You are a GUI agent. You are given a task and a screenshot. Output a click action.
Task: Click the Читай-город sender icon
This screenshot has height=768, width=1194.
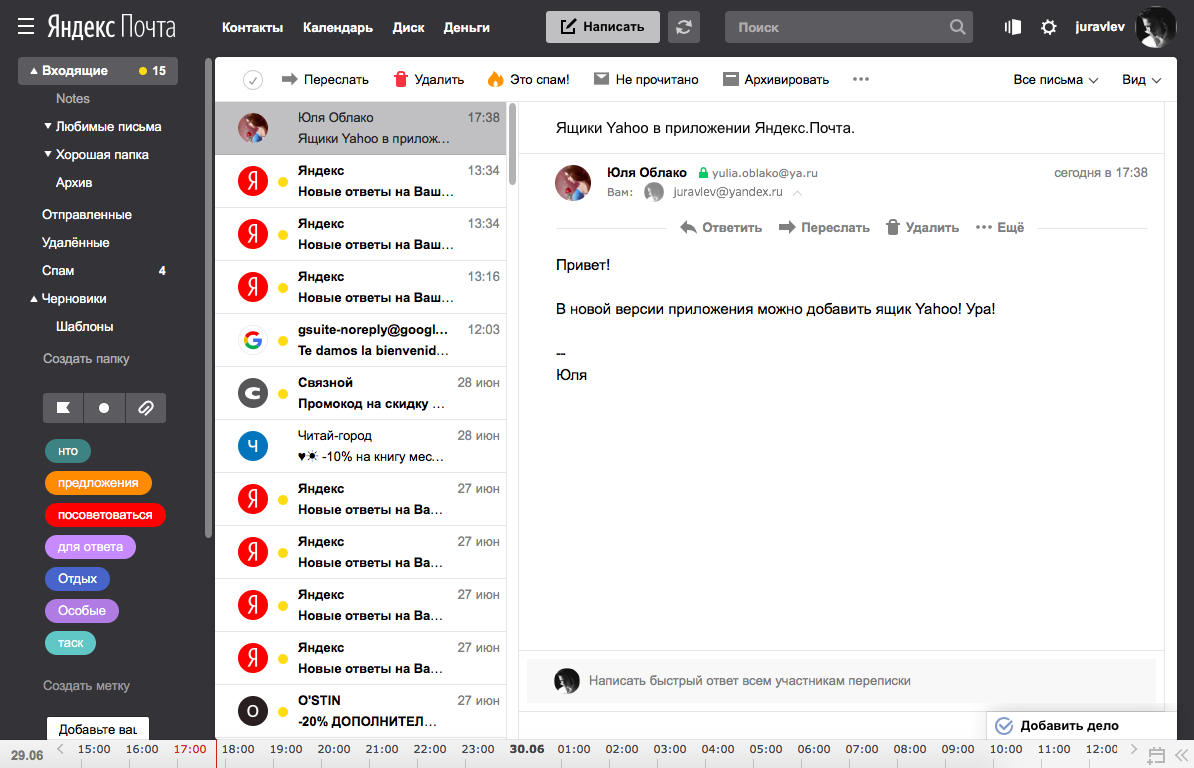(253, 446)
